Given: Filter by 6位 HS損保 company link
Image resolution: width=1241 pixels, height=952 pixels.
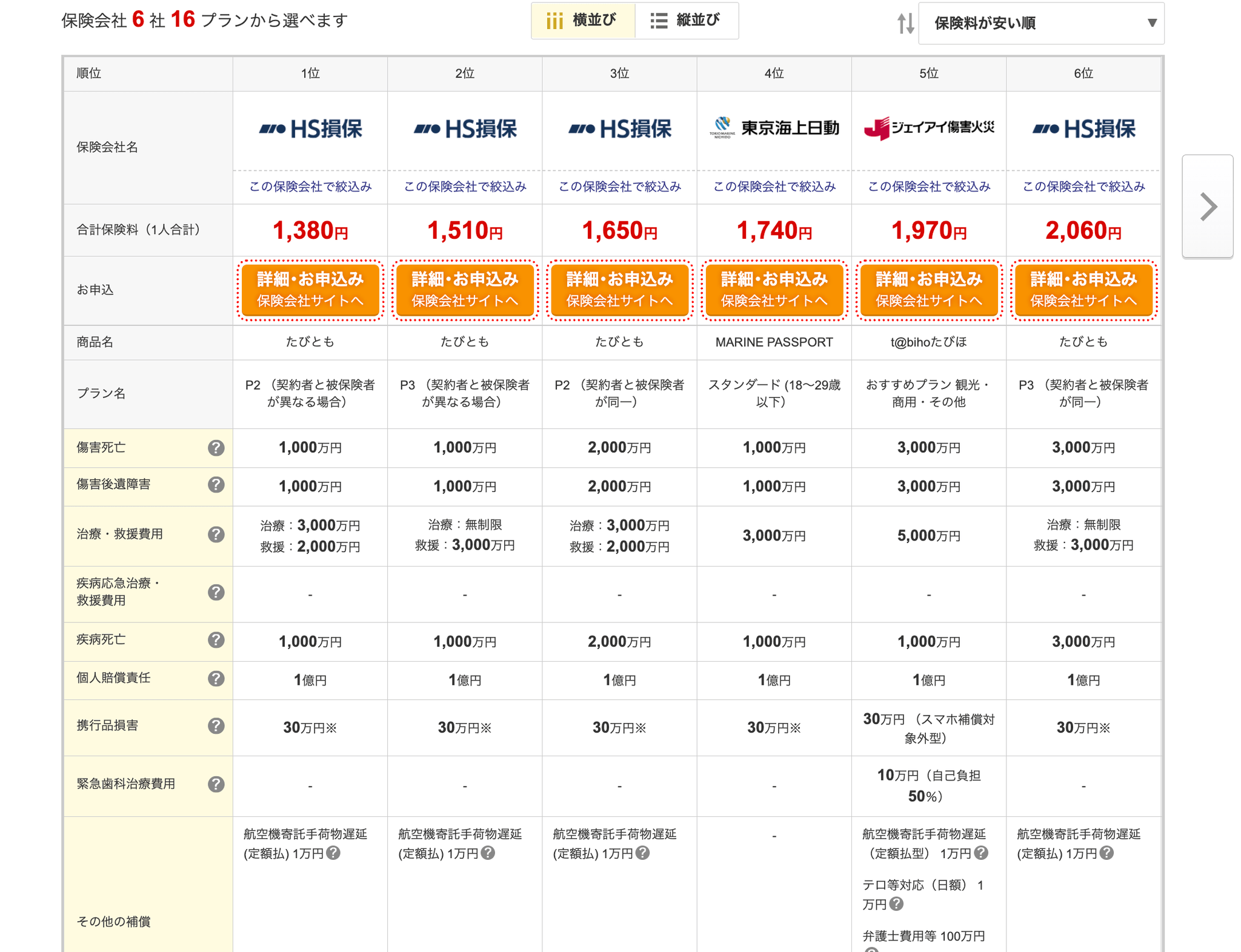Looking at the screenshot, I should point(1083,187).
